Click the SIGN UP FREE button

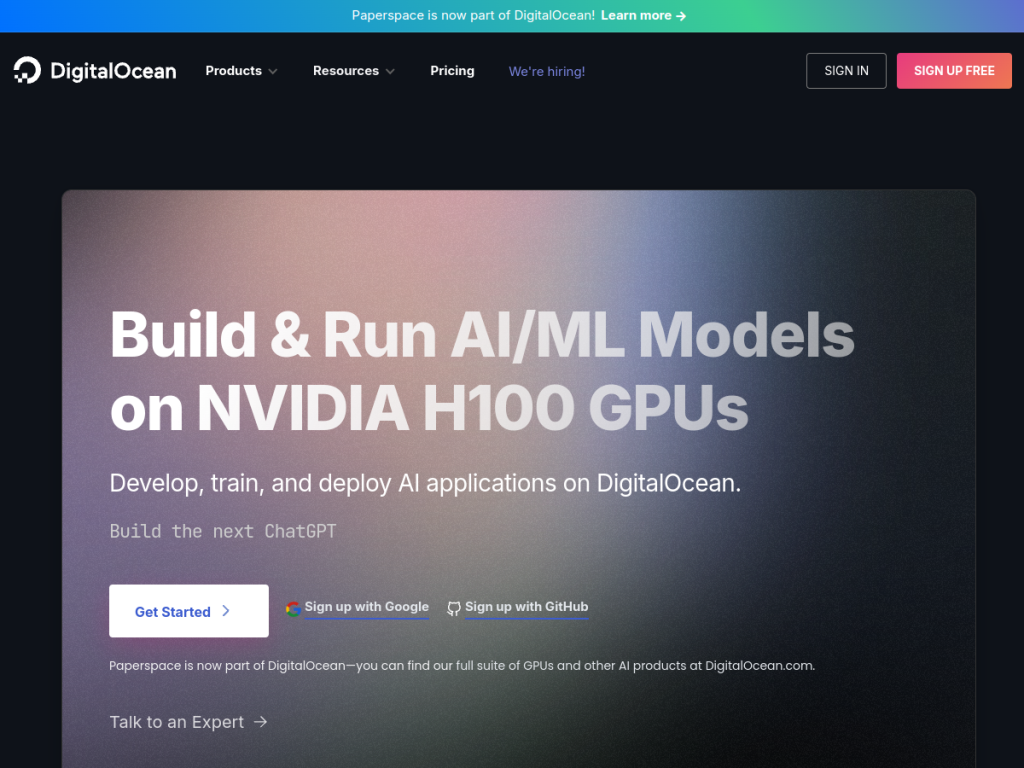pos(953,71)
